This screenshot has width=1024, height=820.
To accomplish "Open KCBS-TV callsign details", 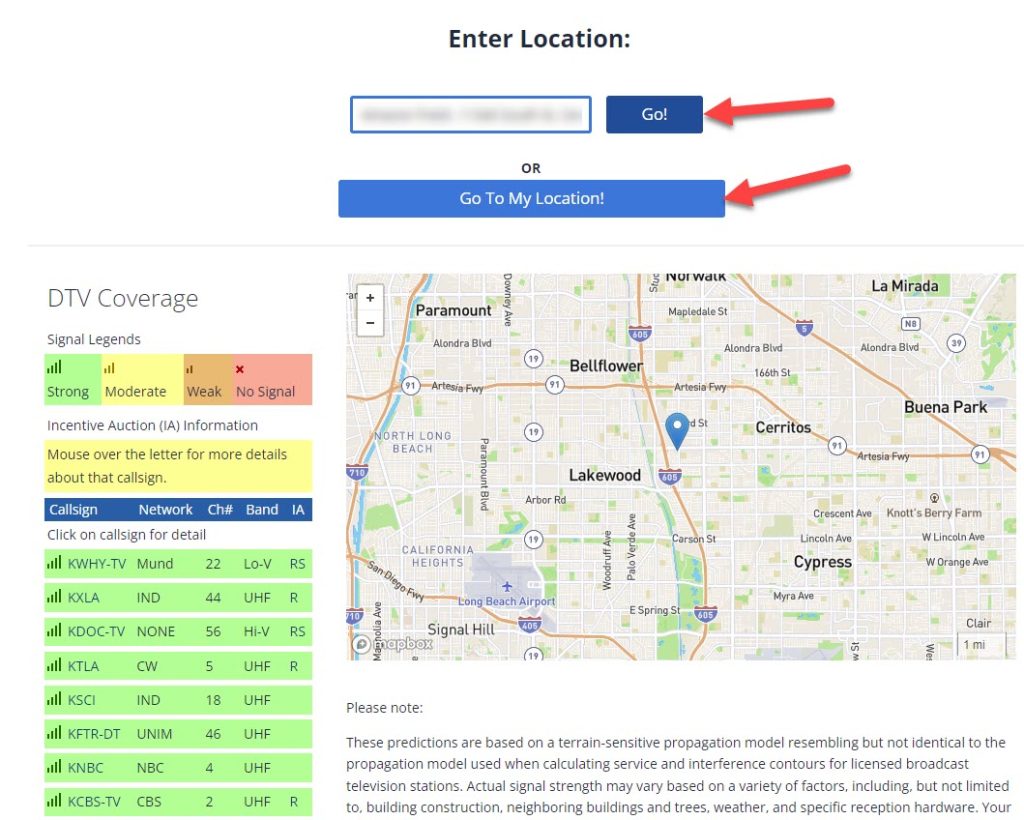I will [x=94, y=802].
